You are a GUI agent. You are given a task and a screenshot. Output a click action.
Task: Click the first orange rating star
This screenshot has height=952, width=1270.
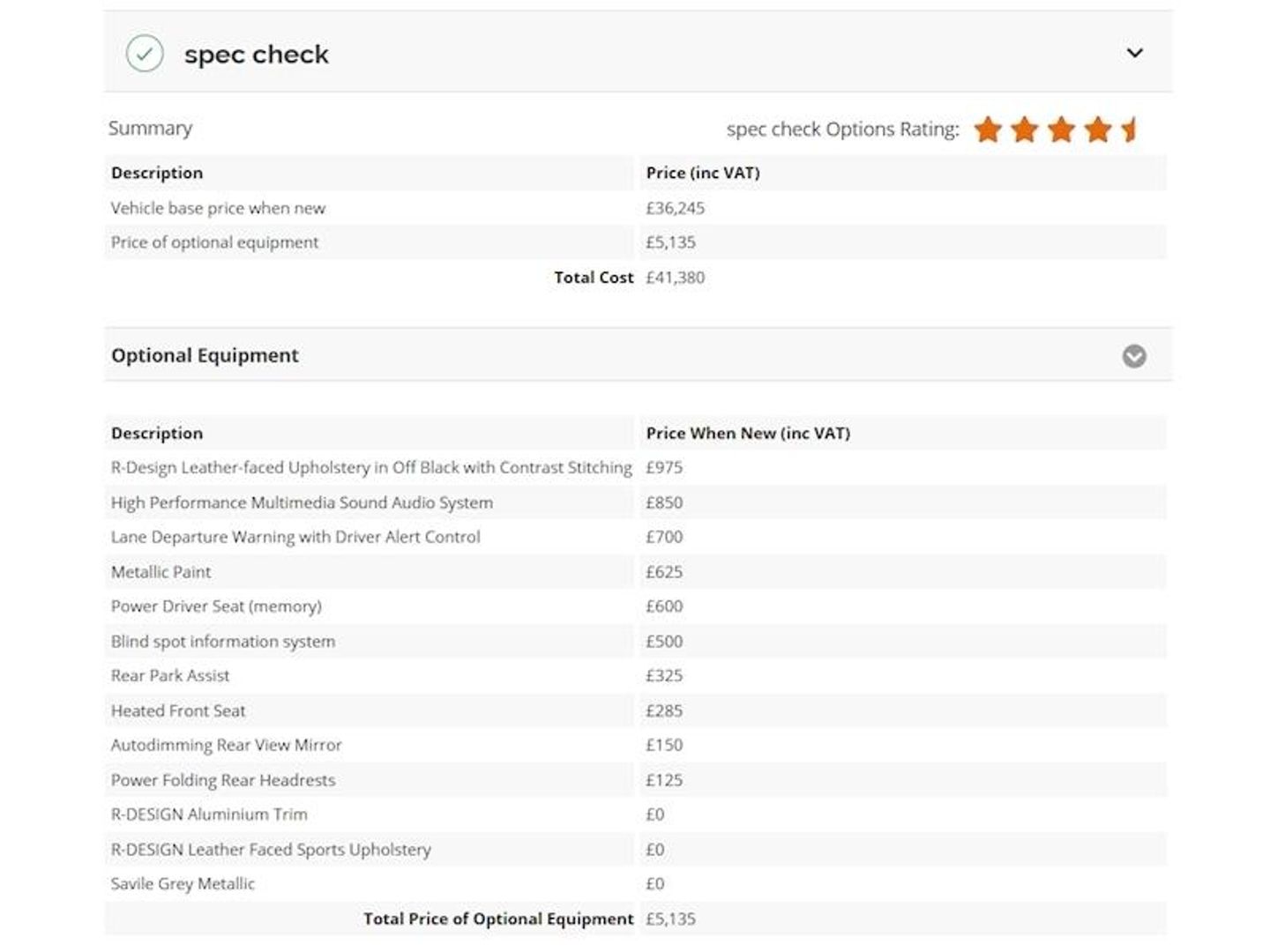click(988, 130)
